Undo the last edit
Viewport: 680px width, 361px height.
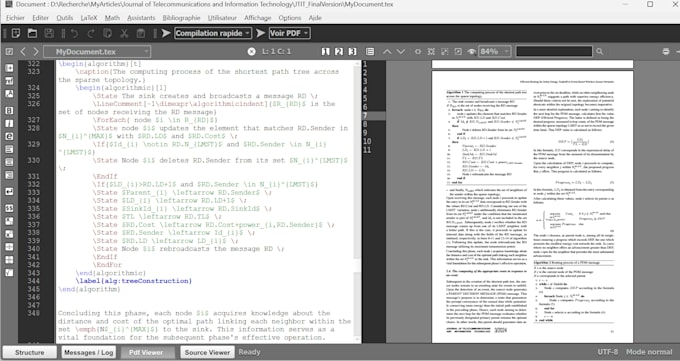tap(74, 33)
